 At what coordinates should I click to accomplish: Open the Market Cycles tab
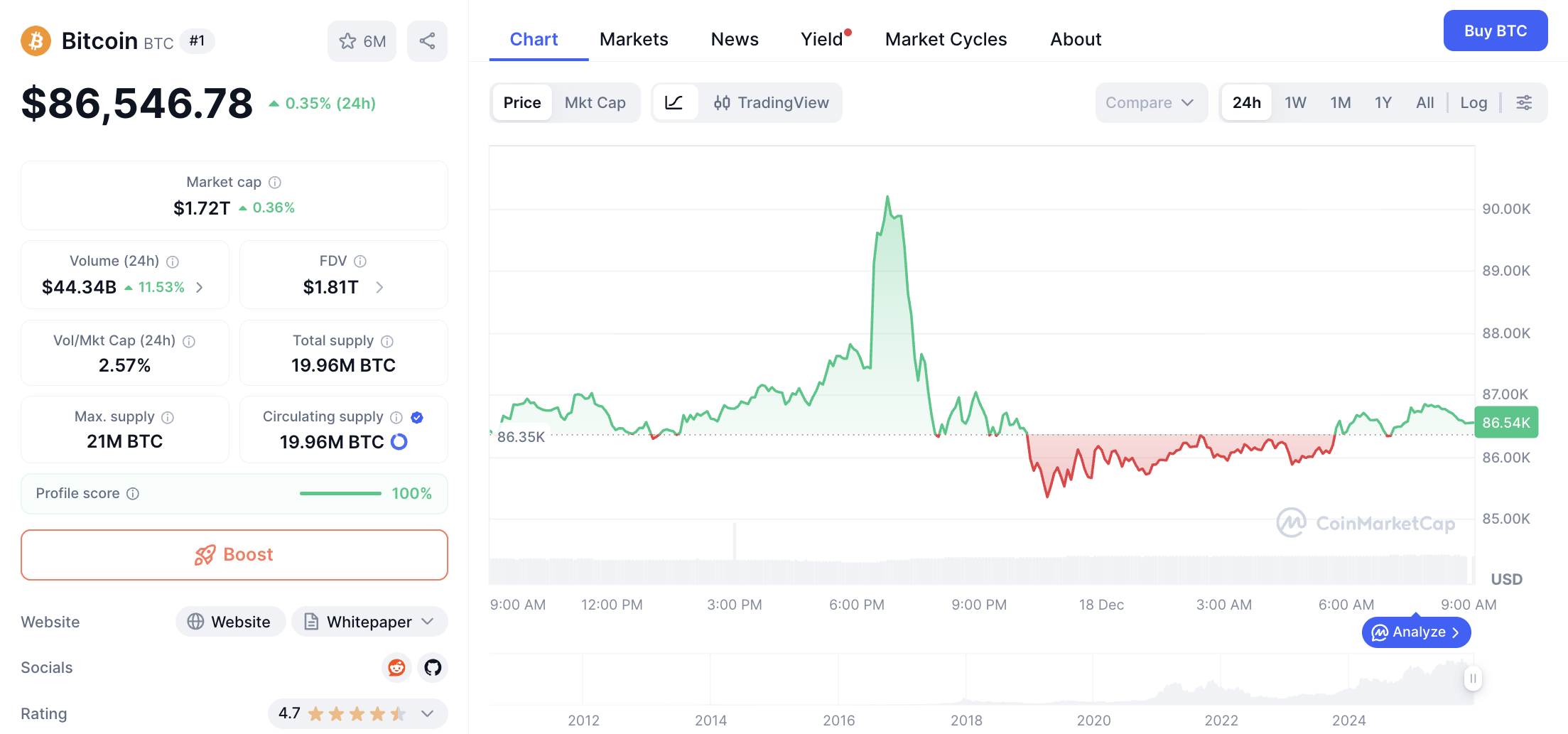[x=946, y=39]
